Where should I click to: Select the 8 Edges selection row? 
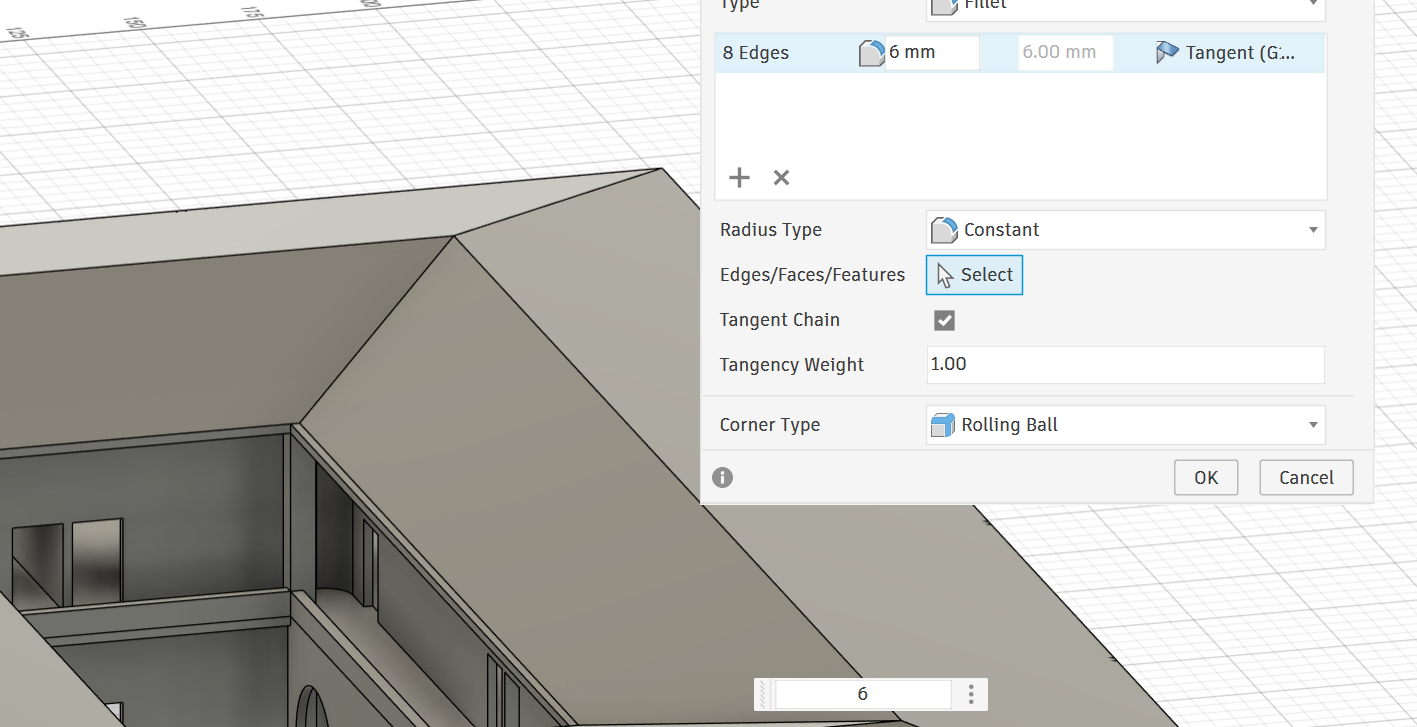coord(1020,53)
